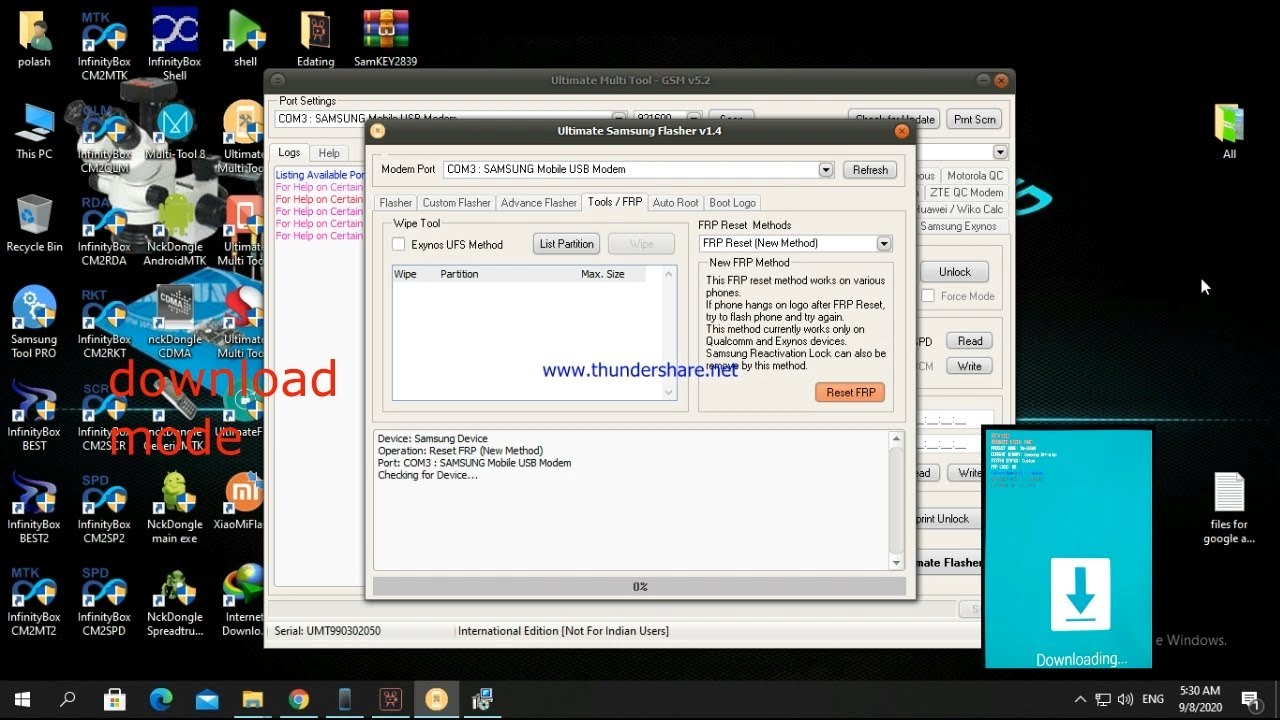The height and width of the screenshot is (720, 1280).
Task: Switch to the Flasher tab
Action: tap(396, 203)
